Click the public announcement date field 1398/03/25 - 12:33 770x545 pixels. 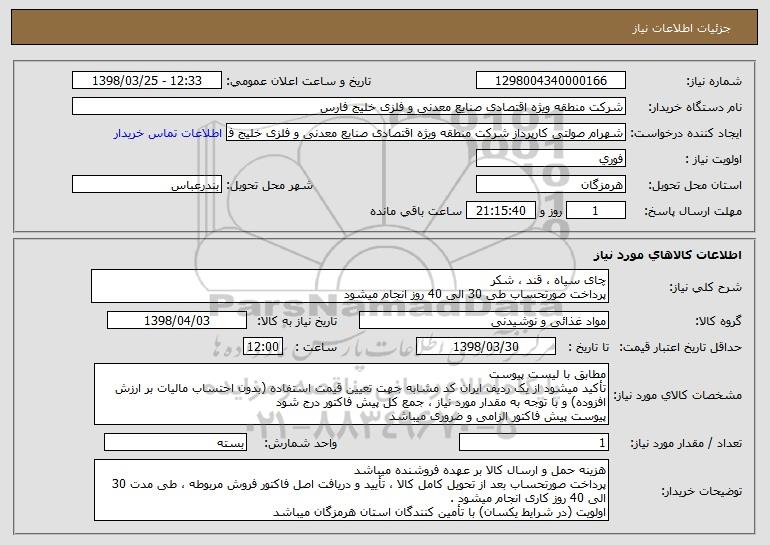(147, 81)
